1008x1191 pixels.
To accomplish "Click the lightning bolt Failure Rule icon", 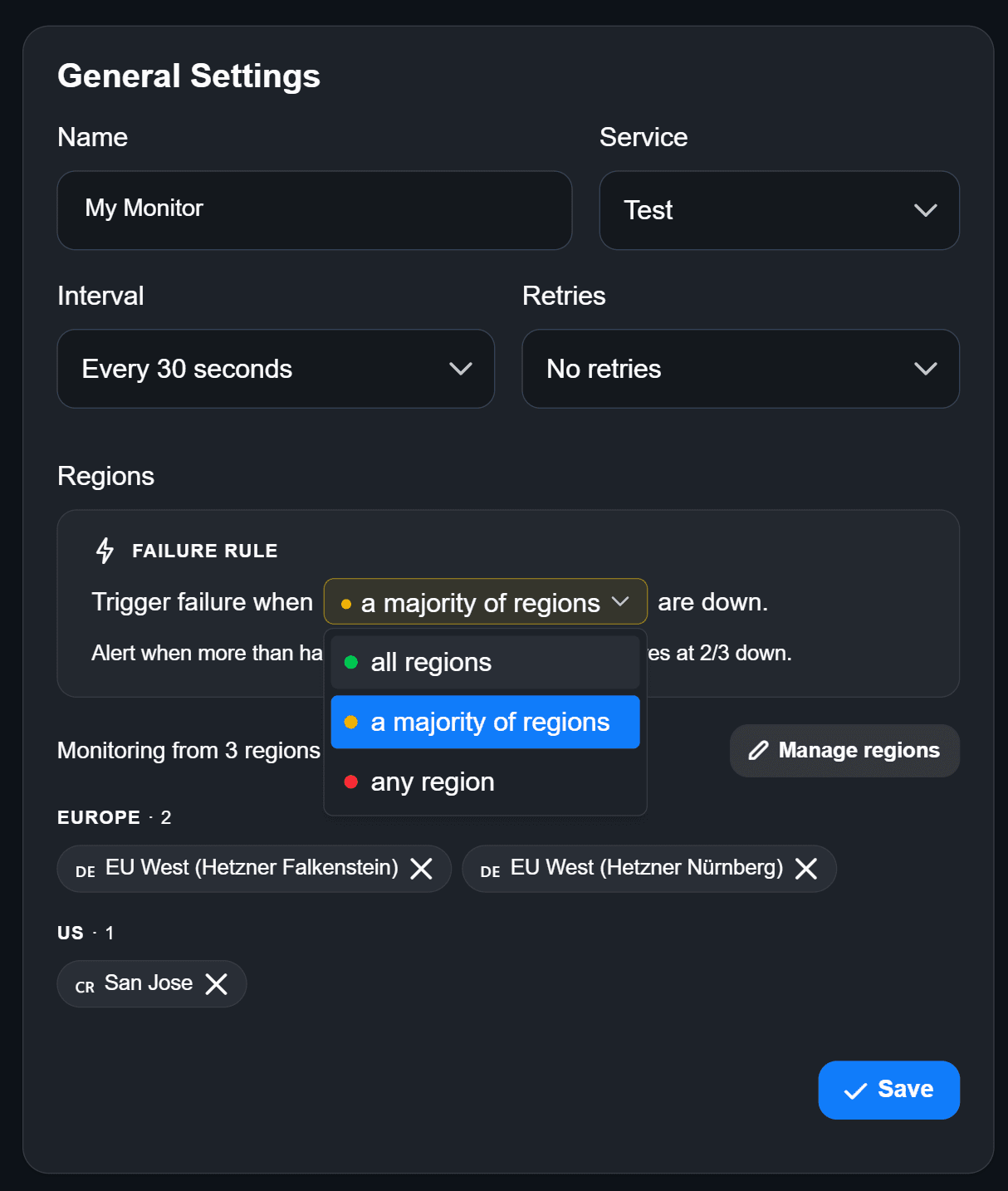I will click(x=105, y=551).
